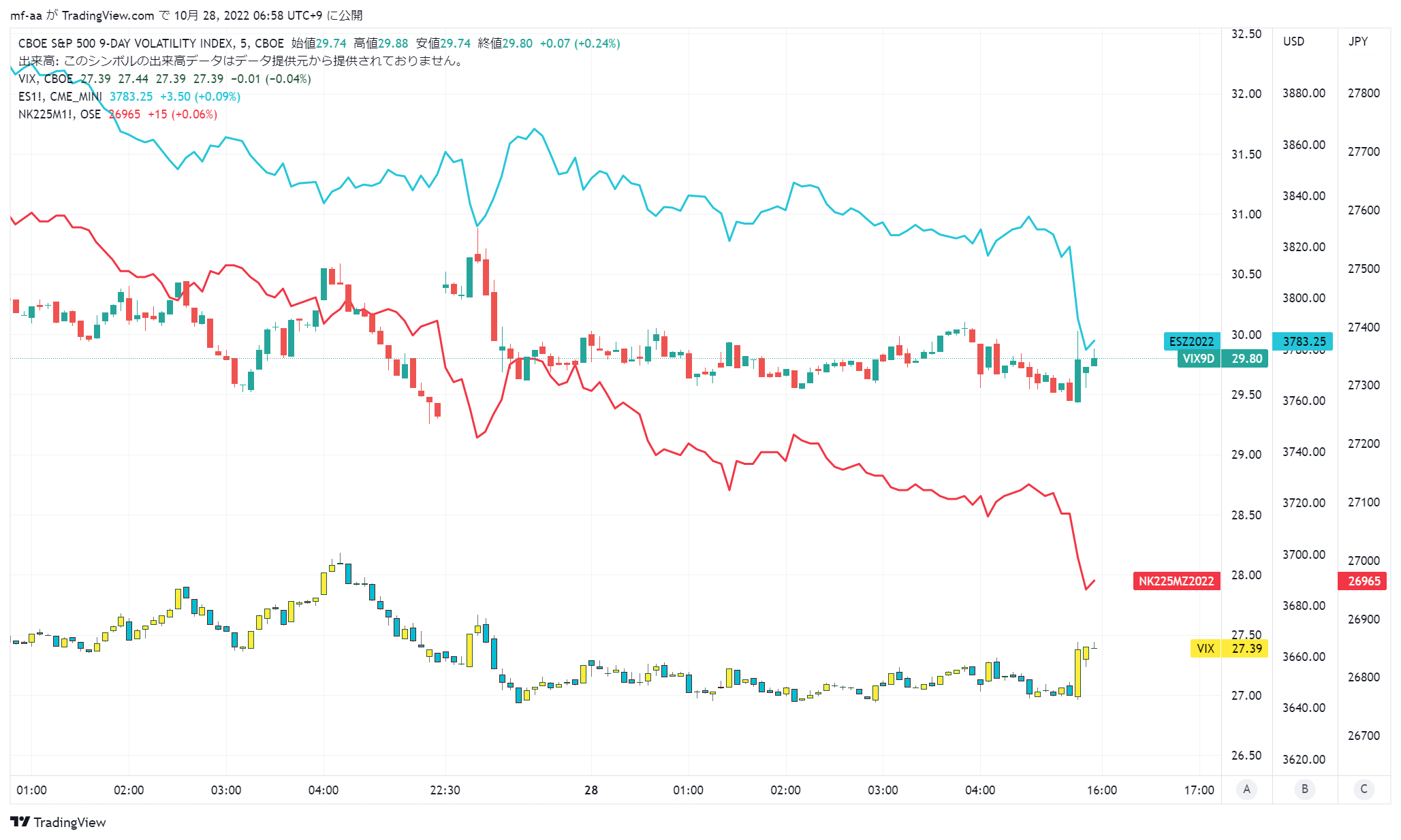1401x840 pixels.
Task: Click the 17:00 time axis label
Action: click(1199, 790)
